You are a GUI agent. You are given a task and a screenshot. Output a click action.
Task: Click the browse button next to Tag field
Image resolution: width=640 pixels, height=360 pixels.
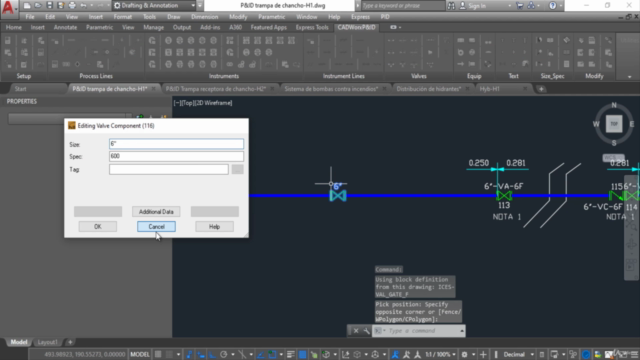(238, 169)
